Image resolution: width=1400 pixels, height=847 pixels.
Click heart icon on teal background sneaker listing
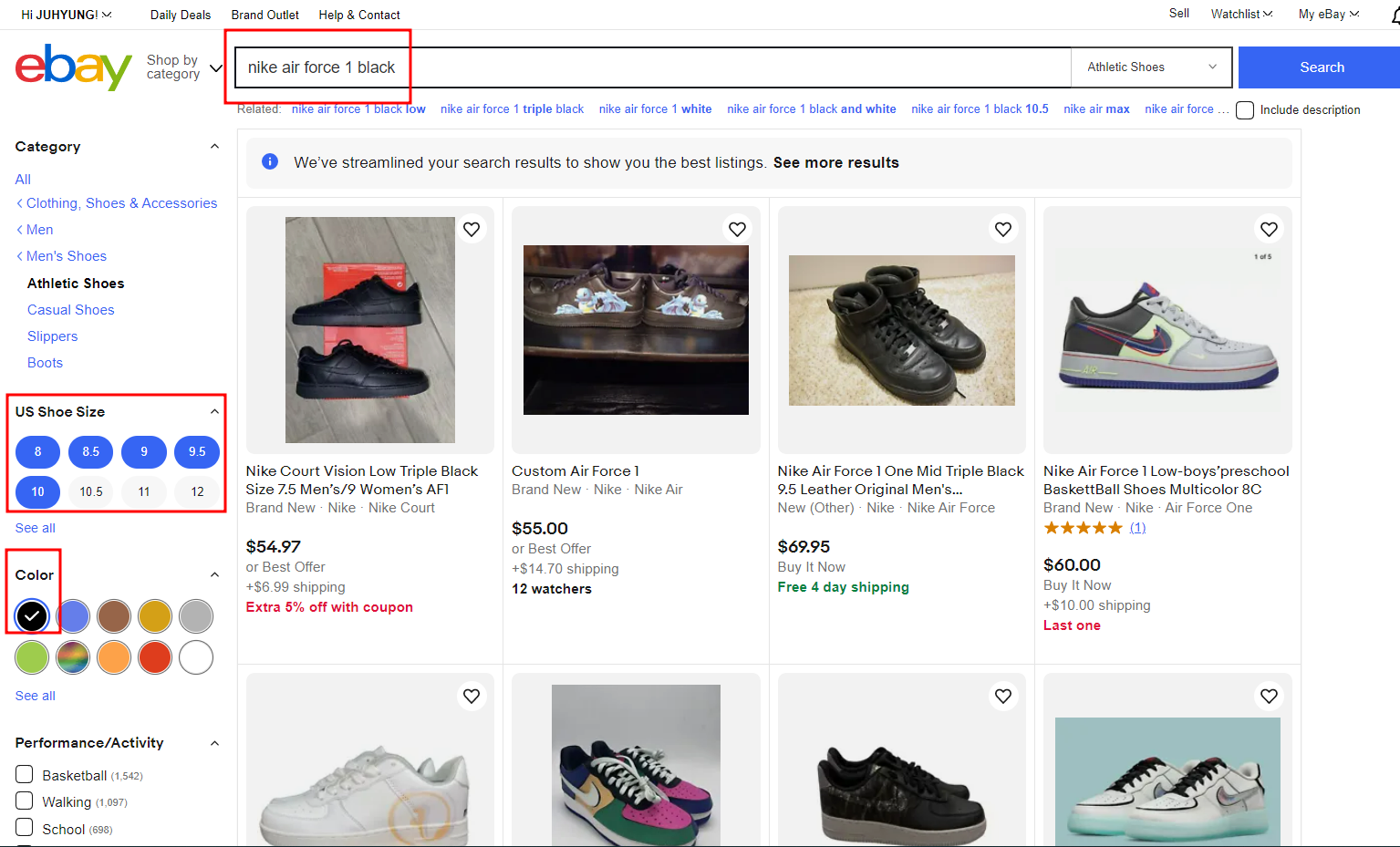(x=1269, y=697)
